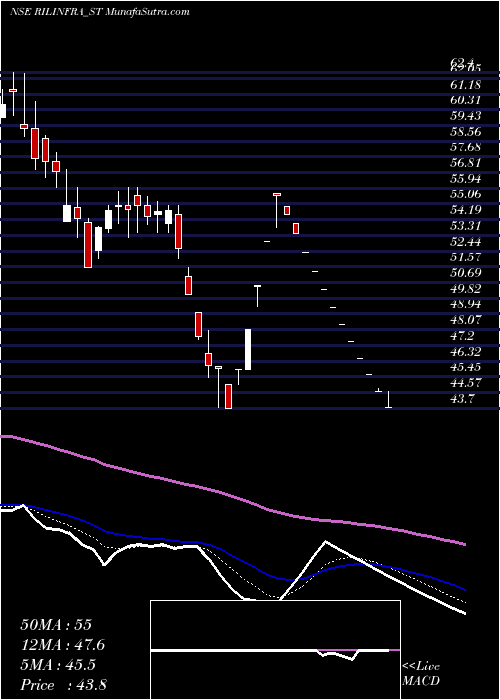
Task: Click the 46.32 price axis label
Action: [466, 351]
